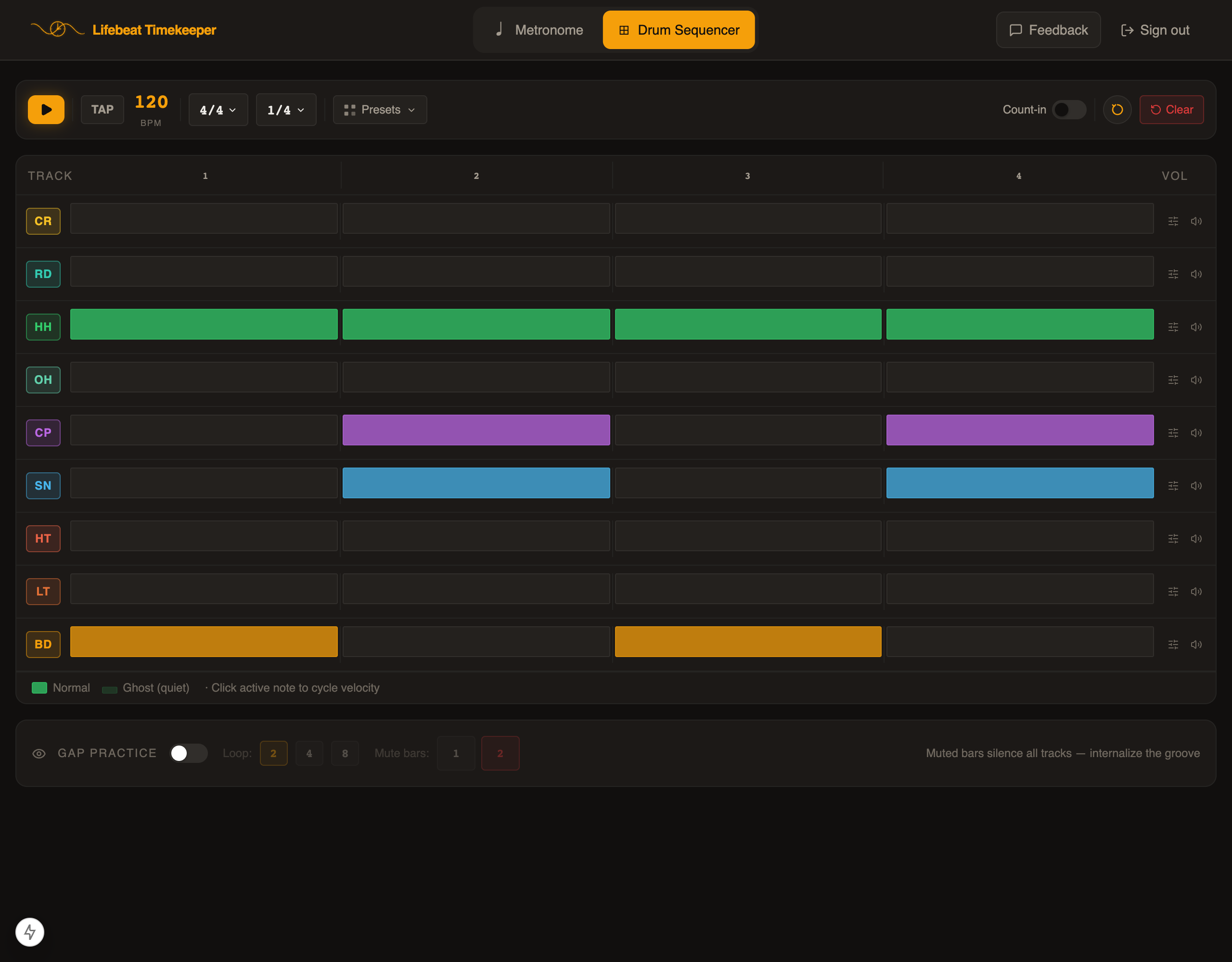Viewport: 1232px width, 962px height.
Task: Mute the CR track speaker icon
Action: [1196, 221]
